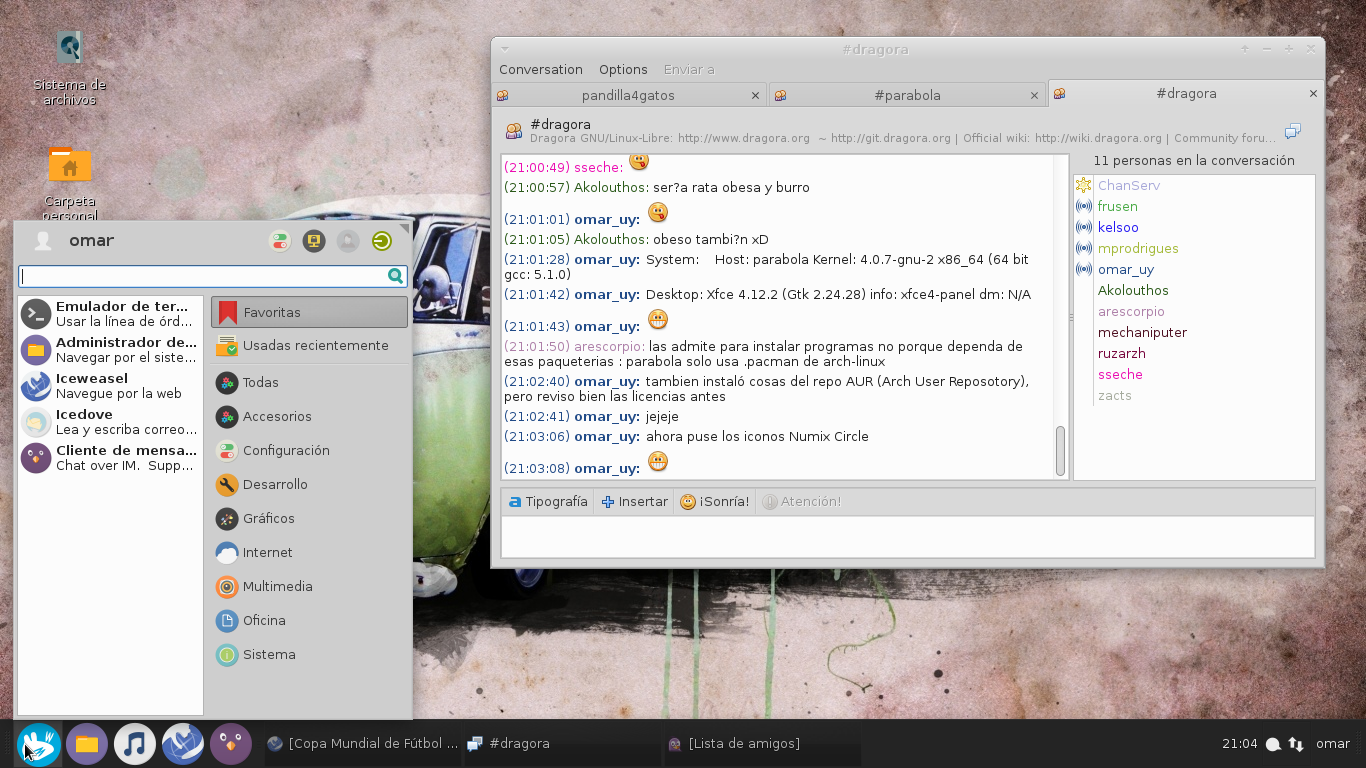Click the switch user icon in menu
The width and height of the screenshot is (1366, 768).
click(348, 241)
